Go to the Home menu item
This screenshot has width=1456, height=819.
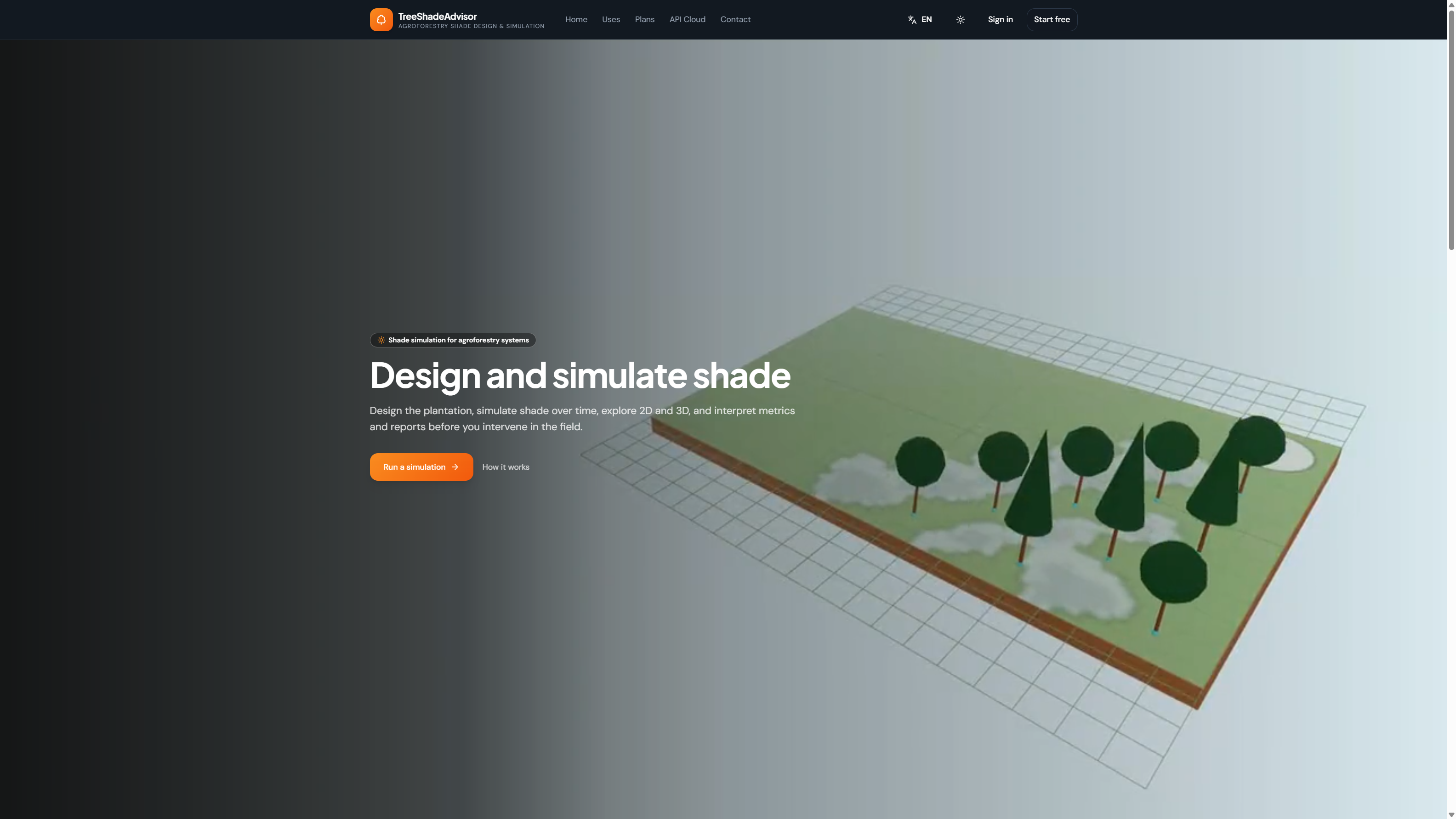(576, 20)
